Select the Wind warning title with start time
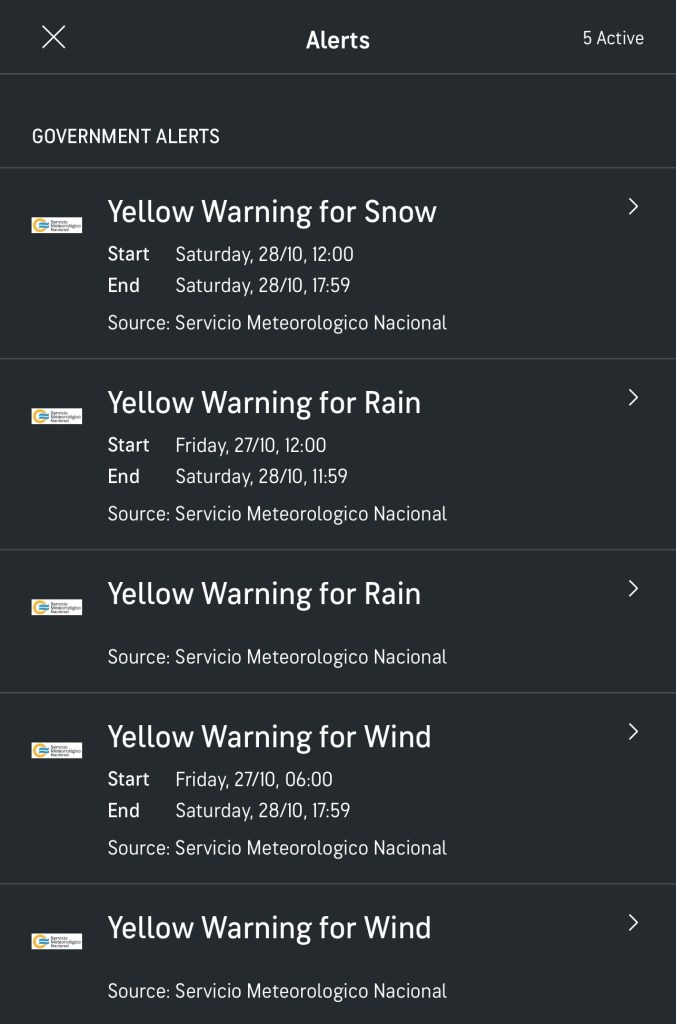676x1024 pixels. point(269,737)
